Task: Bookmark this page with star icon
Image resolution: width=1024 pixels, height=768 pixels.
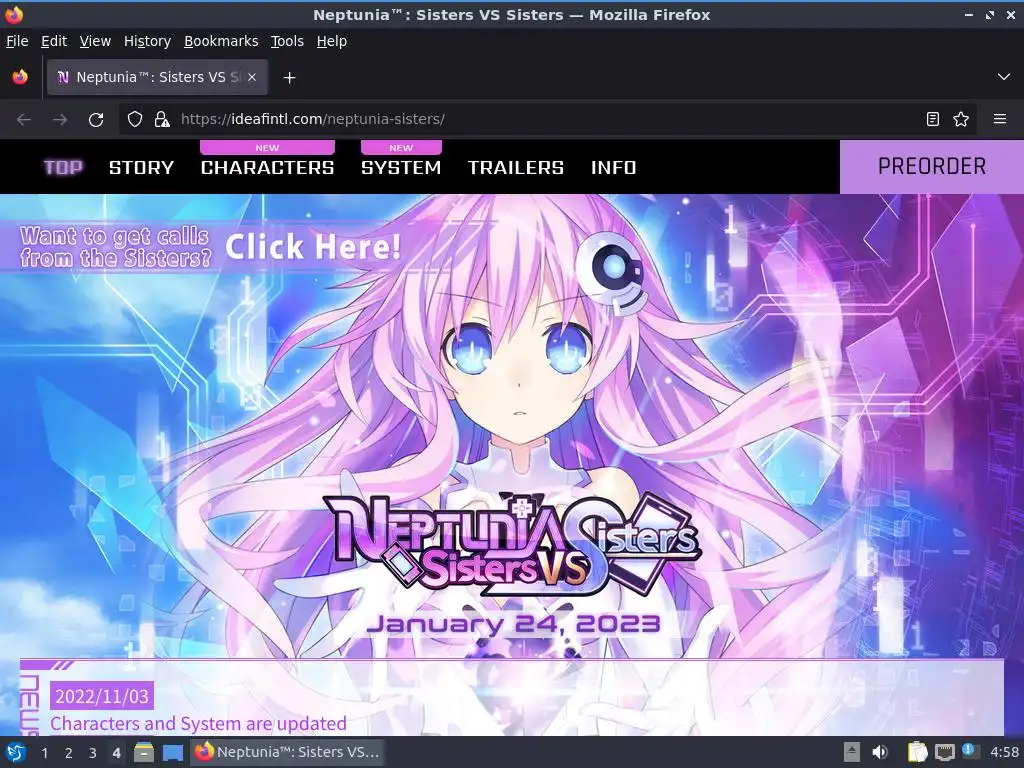Action: point(961,119)
